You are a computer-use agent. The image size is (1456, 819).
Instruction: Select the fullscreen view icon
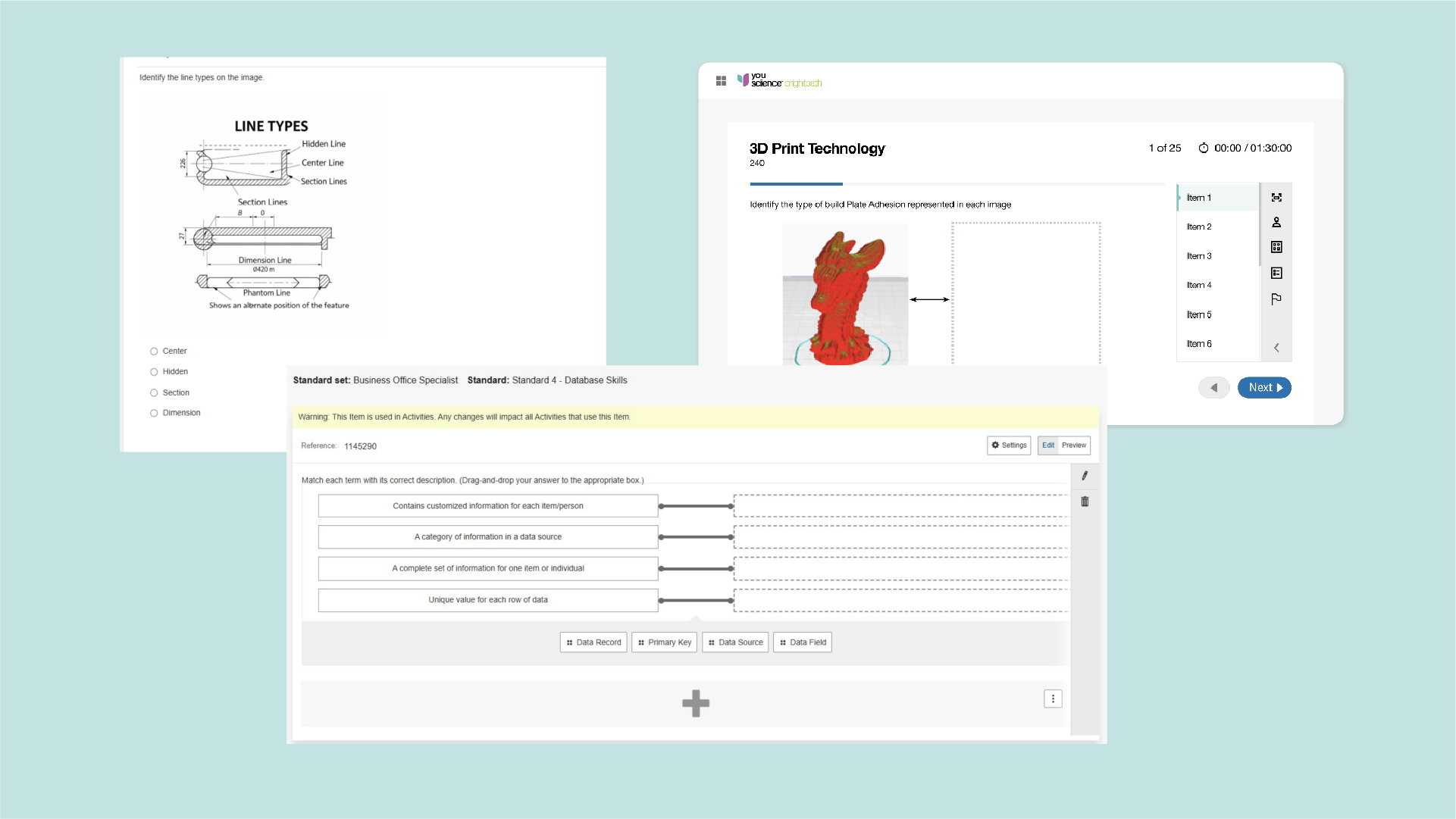coord(1277,197)
